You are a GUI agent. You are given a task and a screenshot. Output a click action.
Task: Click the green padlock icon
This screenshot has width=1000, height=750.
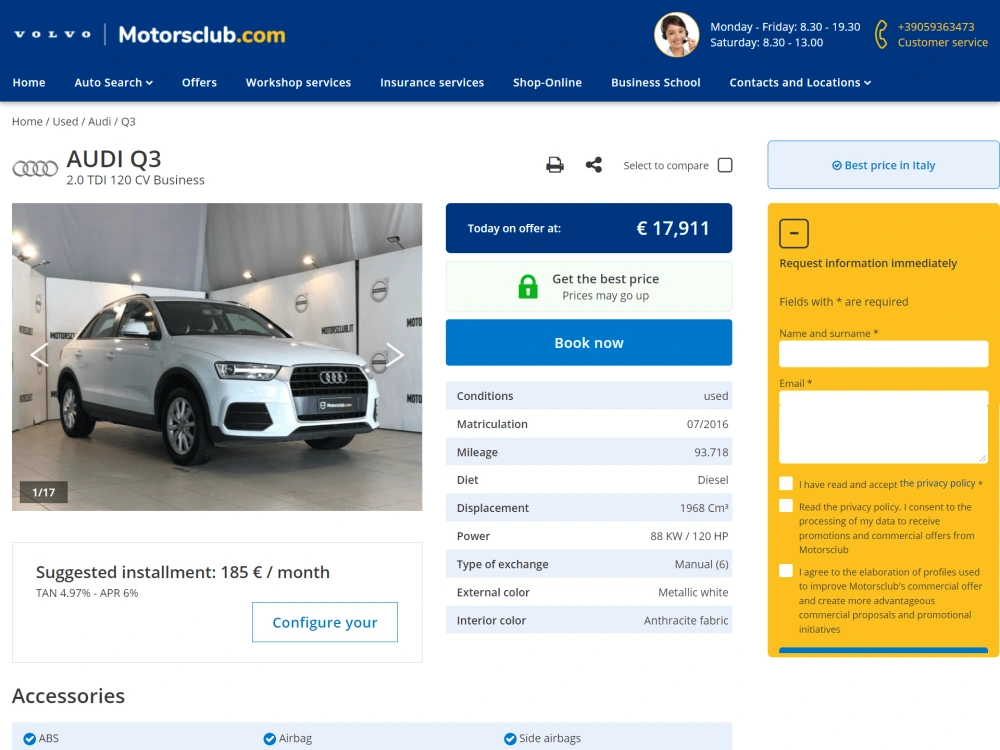[x=528, y=287]
